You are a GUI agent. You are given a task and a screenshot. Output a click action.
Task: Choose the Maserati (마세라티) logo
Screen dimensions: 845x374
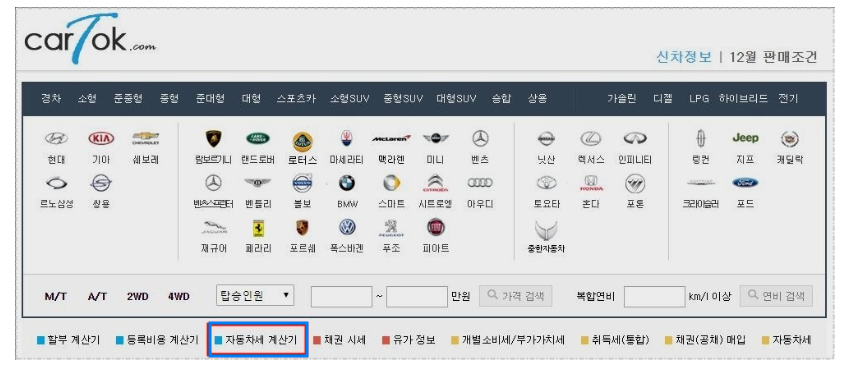347,139
